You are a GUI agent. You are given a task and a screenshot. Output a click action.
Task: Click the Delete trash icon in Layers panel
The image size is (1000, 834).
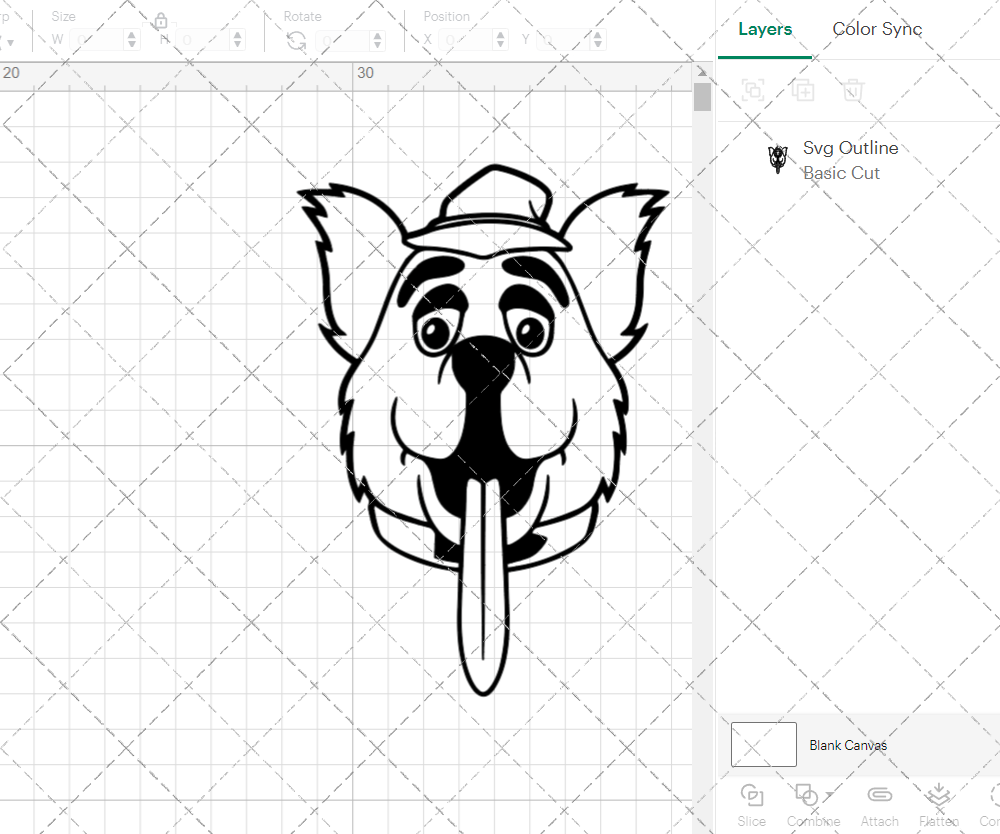(852, 90)
